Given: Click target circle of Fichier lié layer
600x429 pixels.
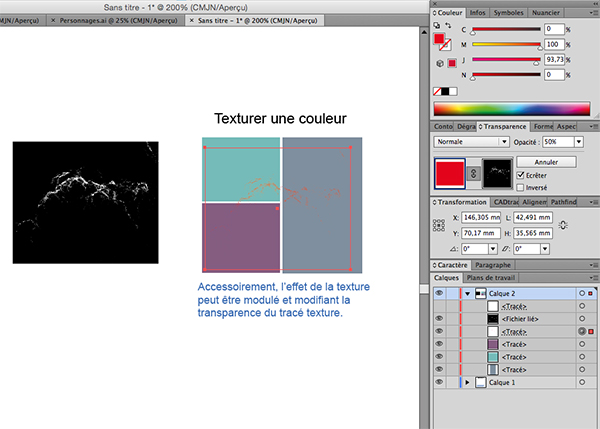Looking at the screenshot, I should tap(581, 318).
